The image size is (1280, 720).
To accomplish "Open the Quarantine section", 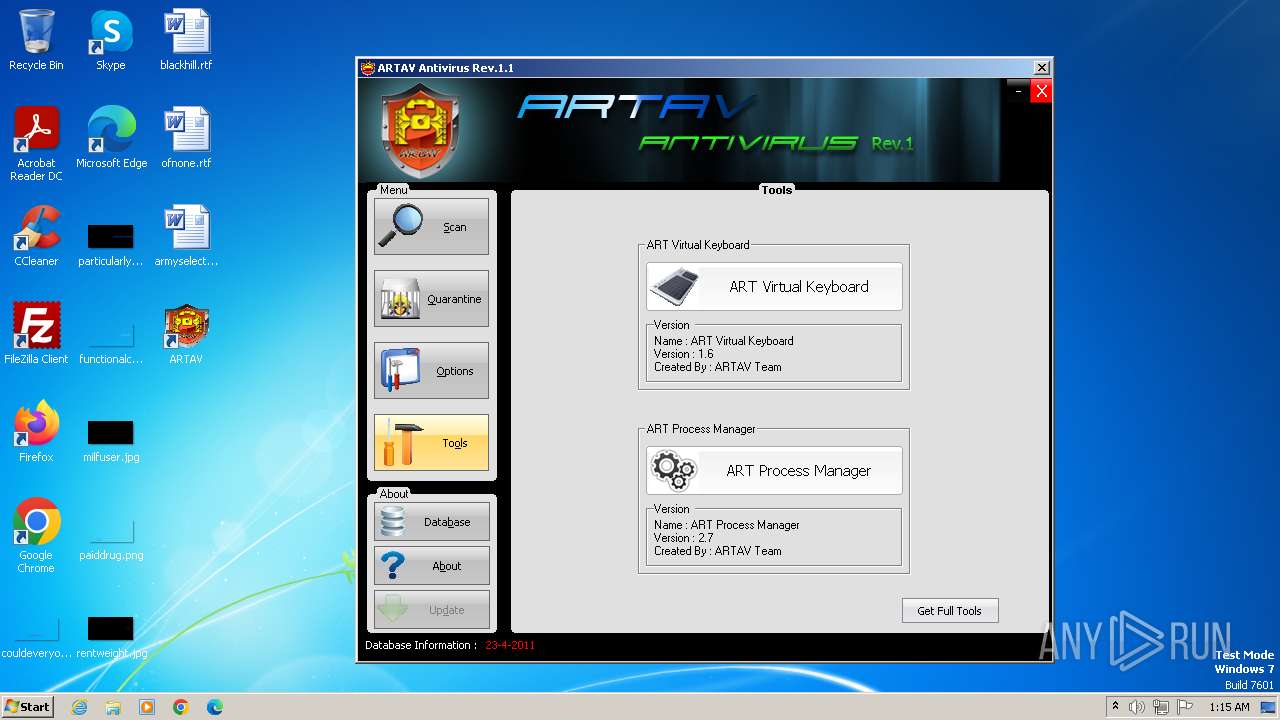I will point(431,298).
